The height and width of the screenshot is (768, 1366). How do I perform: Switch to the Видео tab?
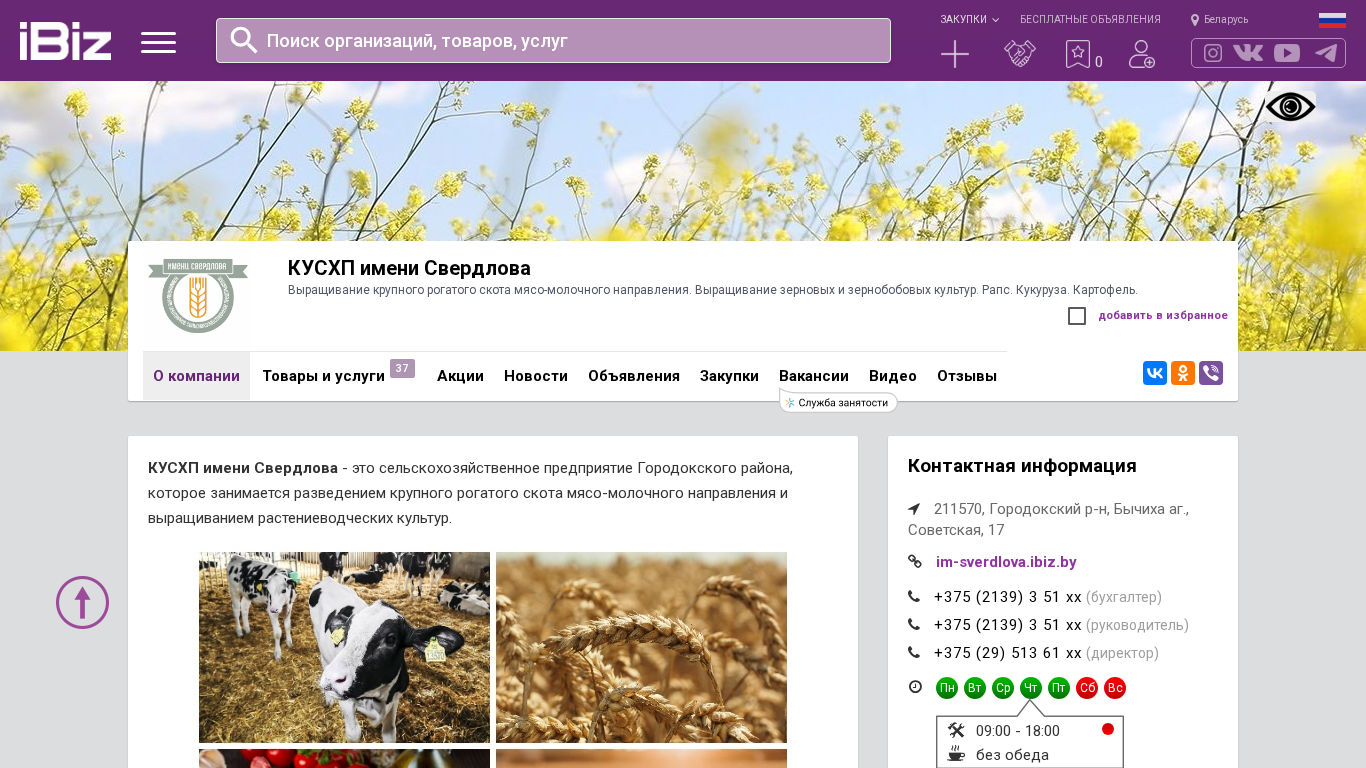click(893, 376)
